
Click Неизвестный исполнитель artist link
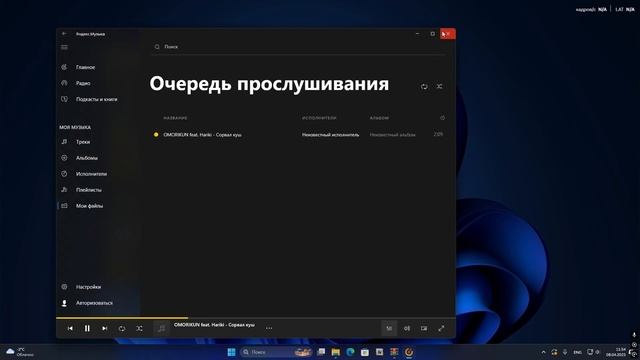(x=331, y=135)
